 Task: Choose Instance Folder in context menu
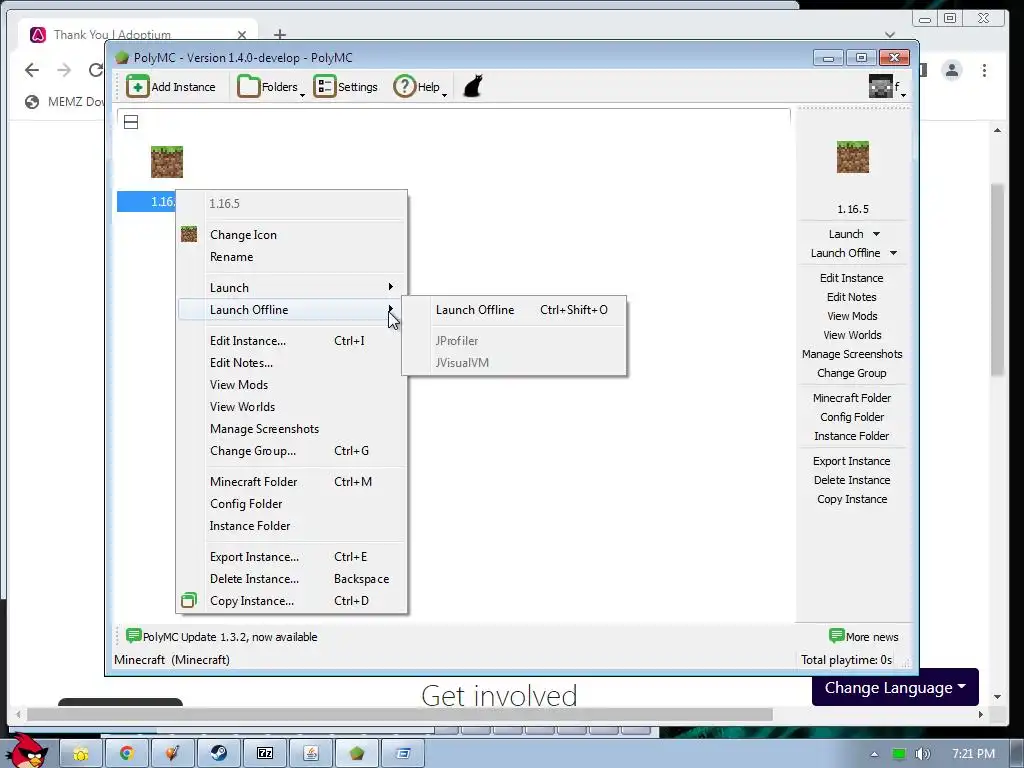[x=291, y=526]
